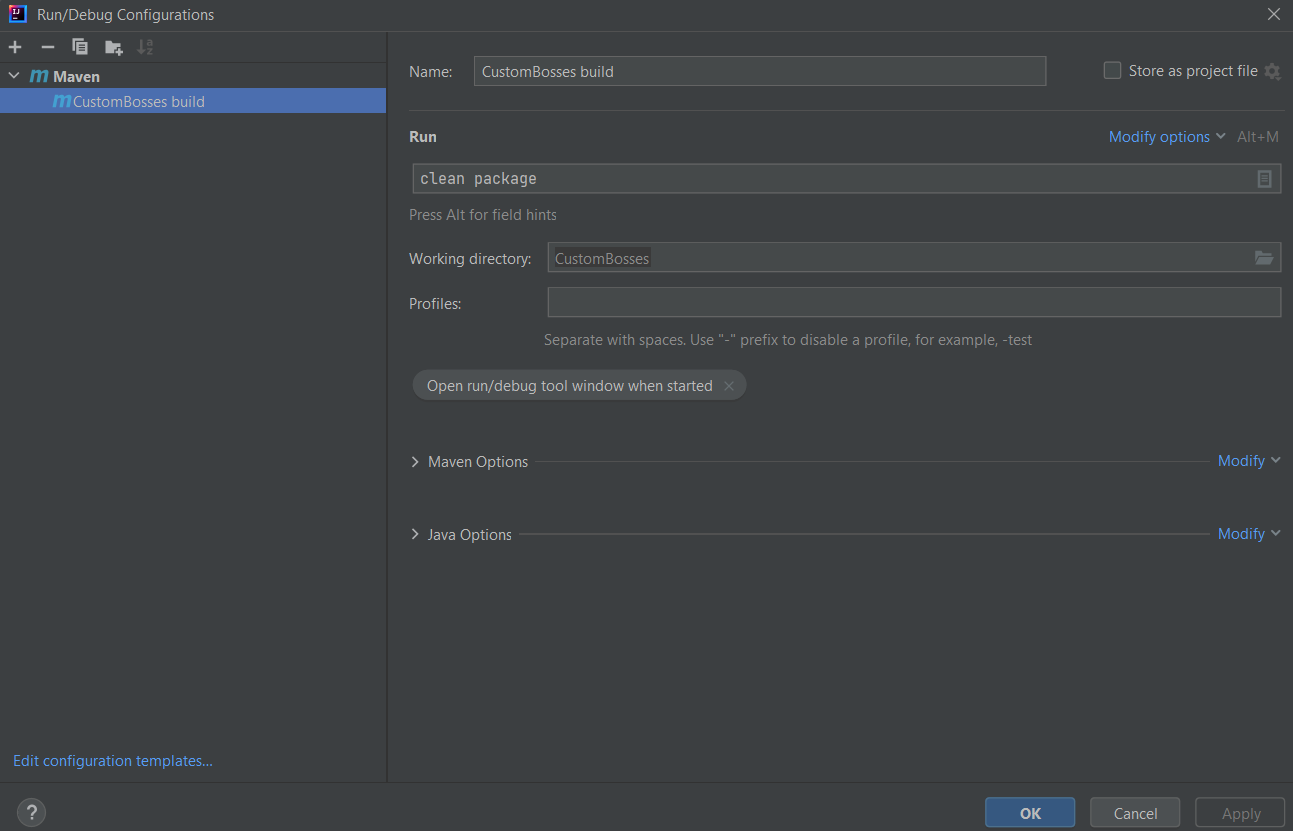This screenshot has height=831, width=1293.
Task: Collapse the Maven tree node
Action: [x=14, y=75]
